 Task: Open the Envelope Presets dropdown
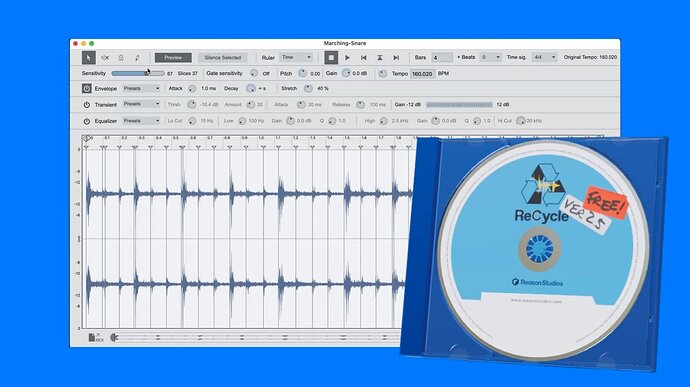coord(141,88)
